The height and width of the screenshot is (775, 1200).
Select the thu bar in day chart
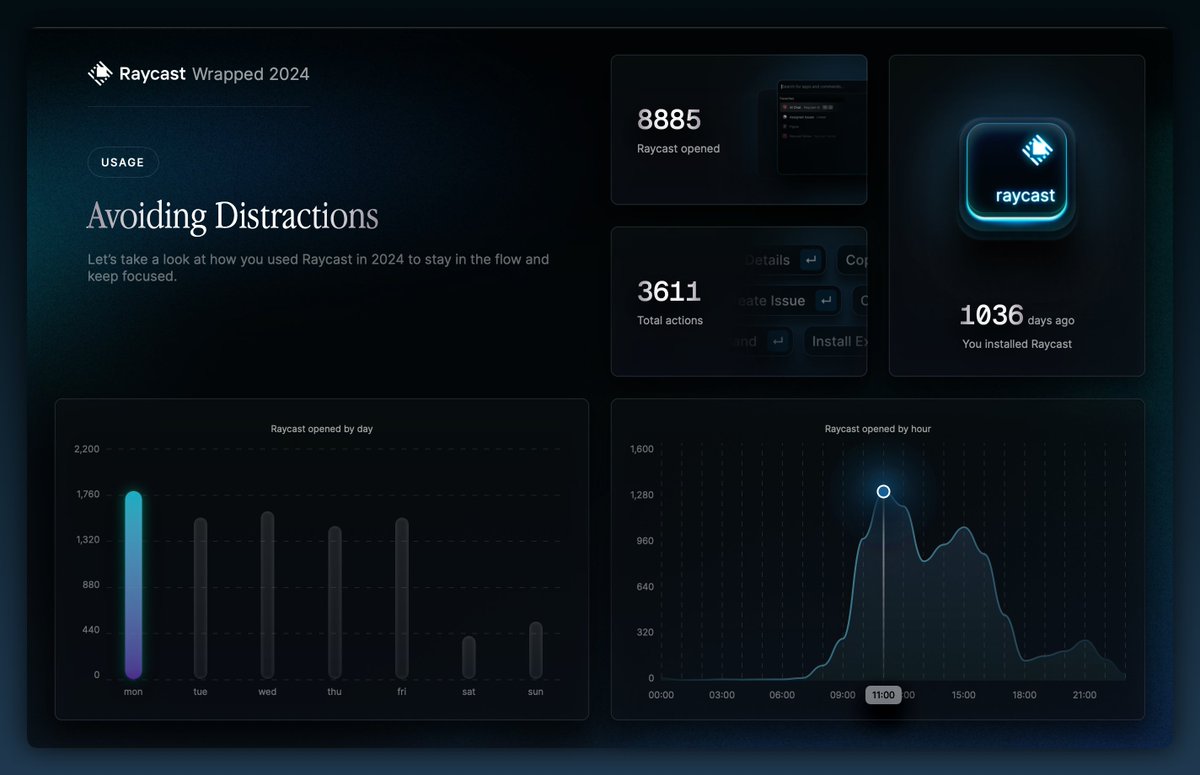[x=335, y=602]
